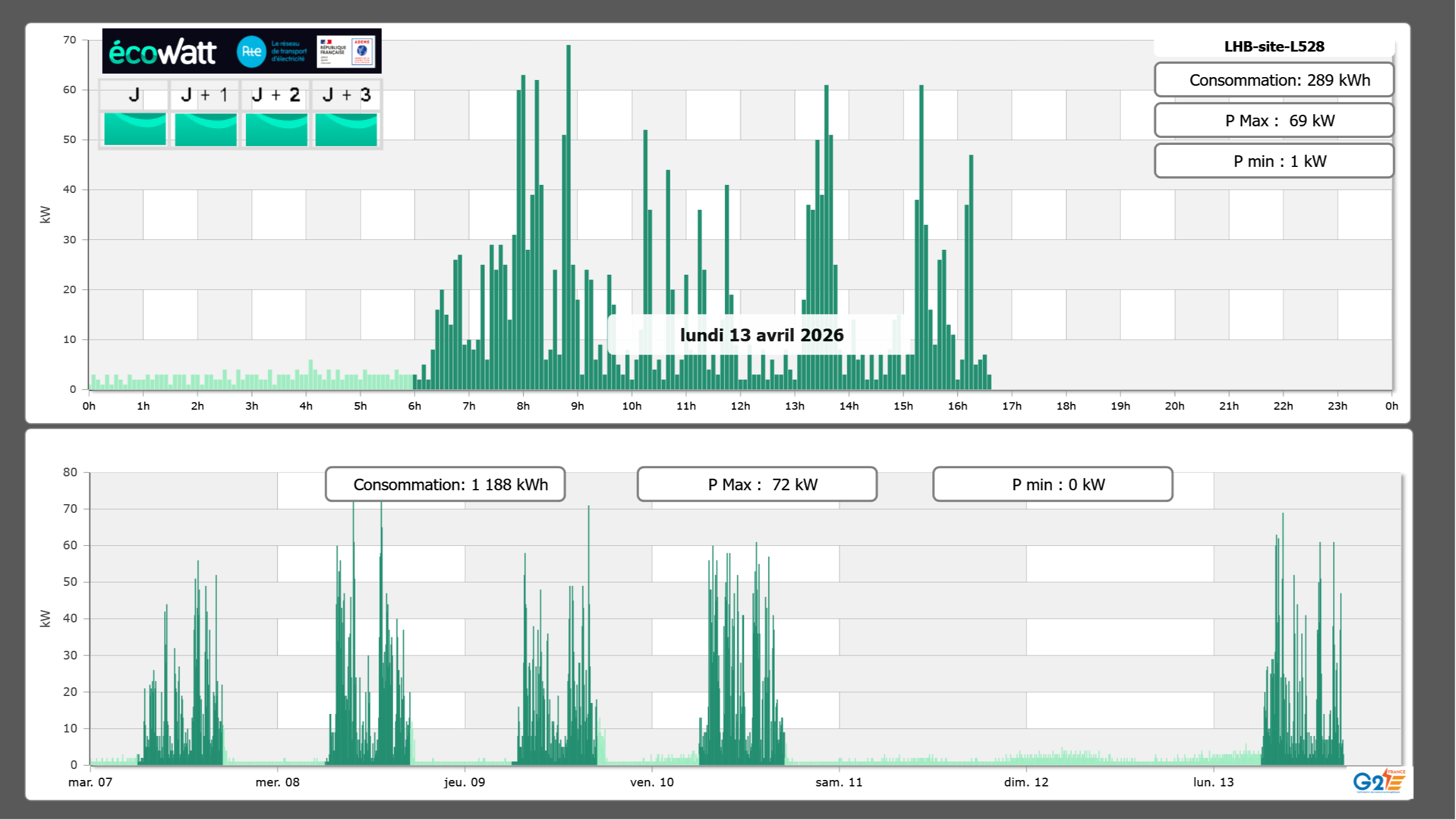Image resolution: width=1456 pixels, height=820 pixels.
Task: Select the J + 3 forecast tab
Action: pos(346,95)
